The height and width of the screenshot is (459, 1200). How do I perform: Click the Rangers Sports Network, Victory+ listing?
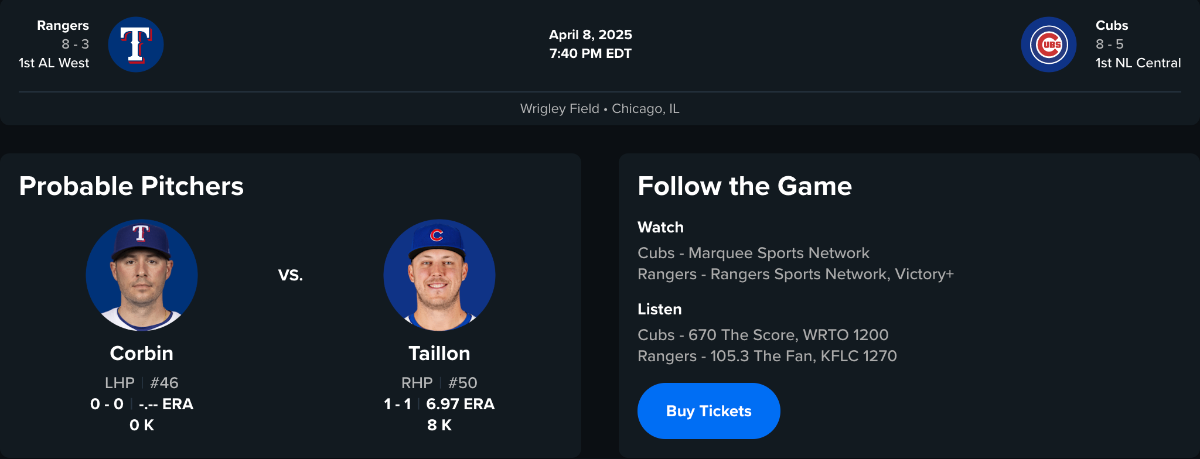(x=795, y=274)
